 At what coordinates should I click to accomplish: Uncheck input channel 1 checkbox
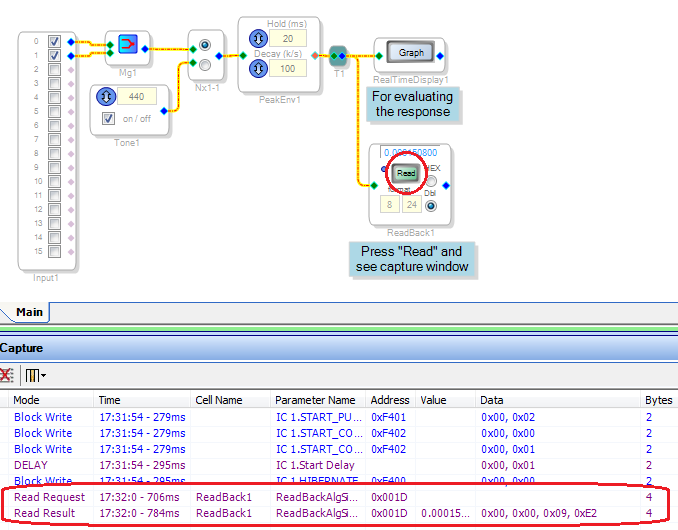point(54,55)
